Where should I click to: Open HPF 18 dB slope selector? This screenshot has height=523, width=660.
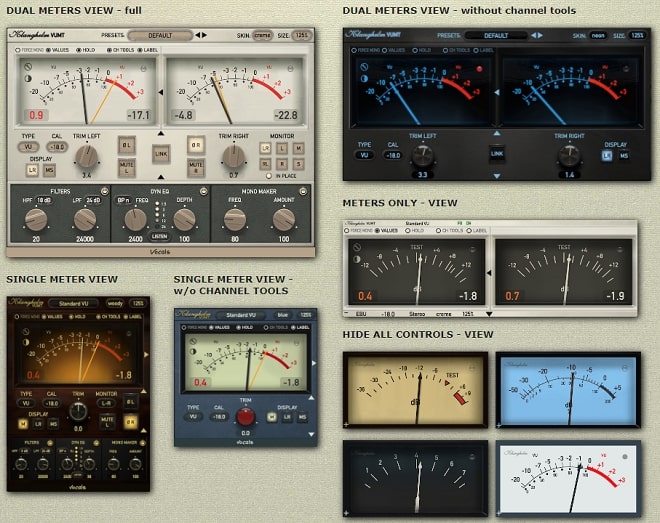43,200
